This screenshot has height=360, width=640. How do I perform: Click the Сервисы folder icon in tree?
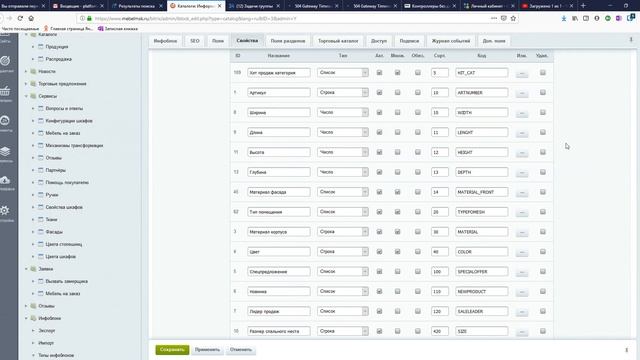pos(33,96)
